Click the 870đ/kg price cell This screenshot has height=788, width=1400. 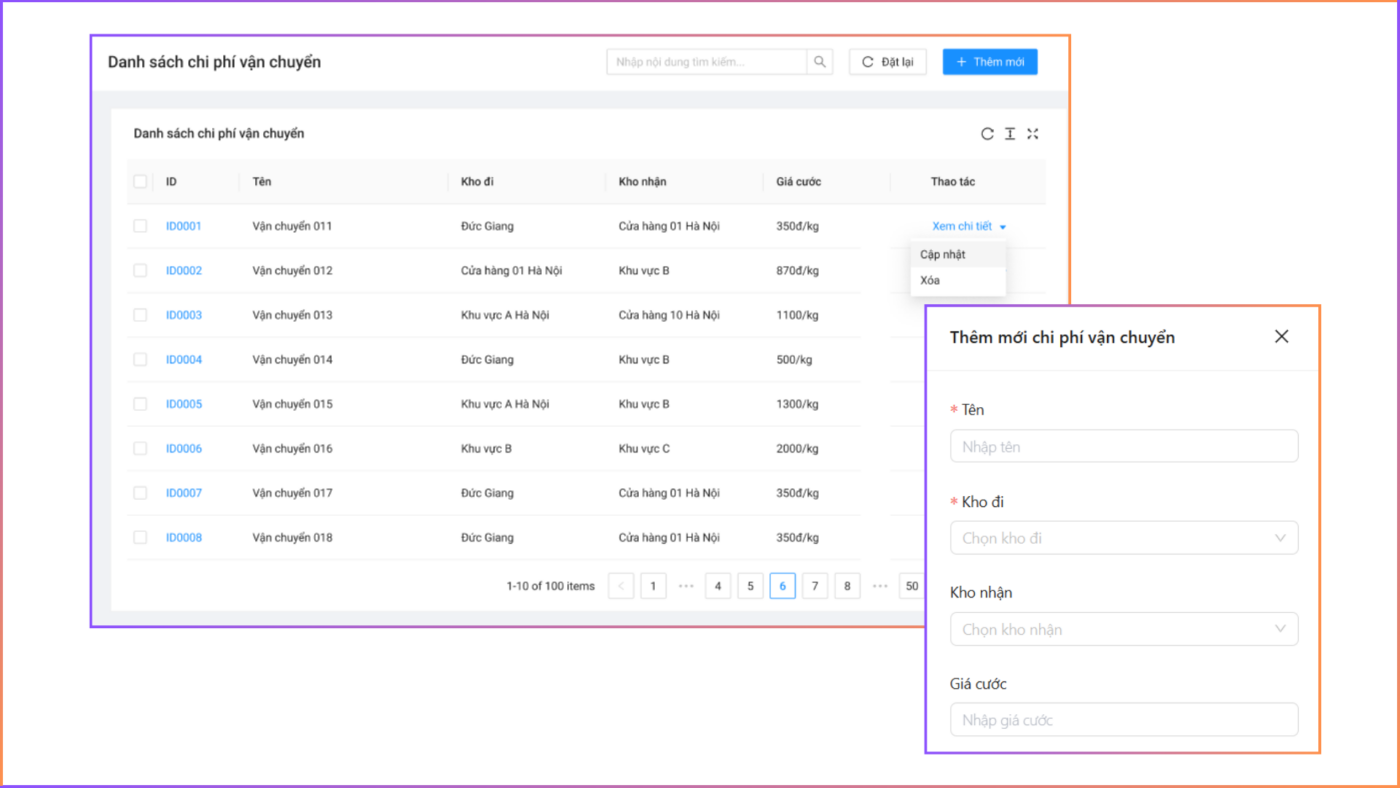pos(797,271)
